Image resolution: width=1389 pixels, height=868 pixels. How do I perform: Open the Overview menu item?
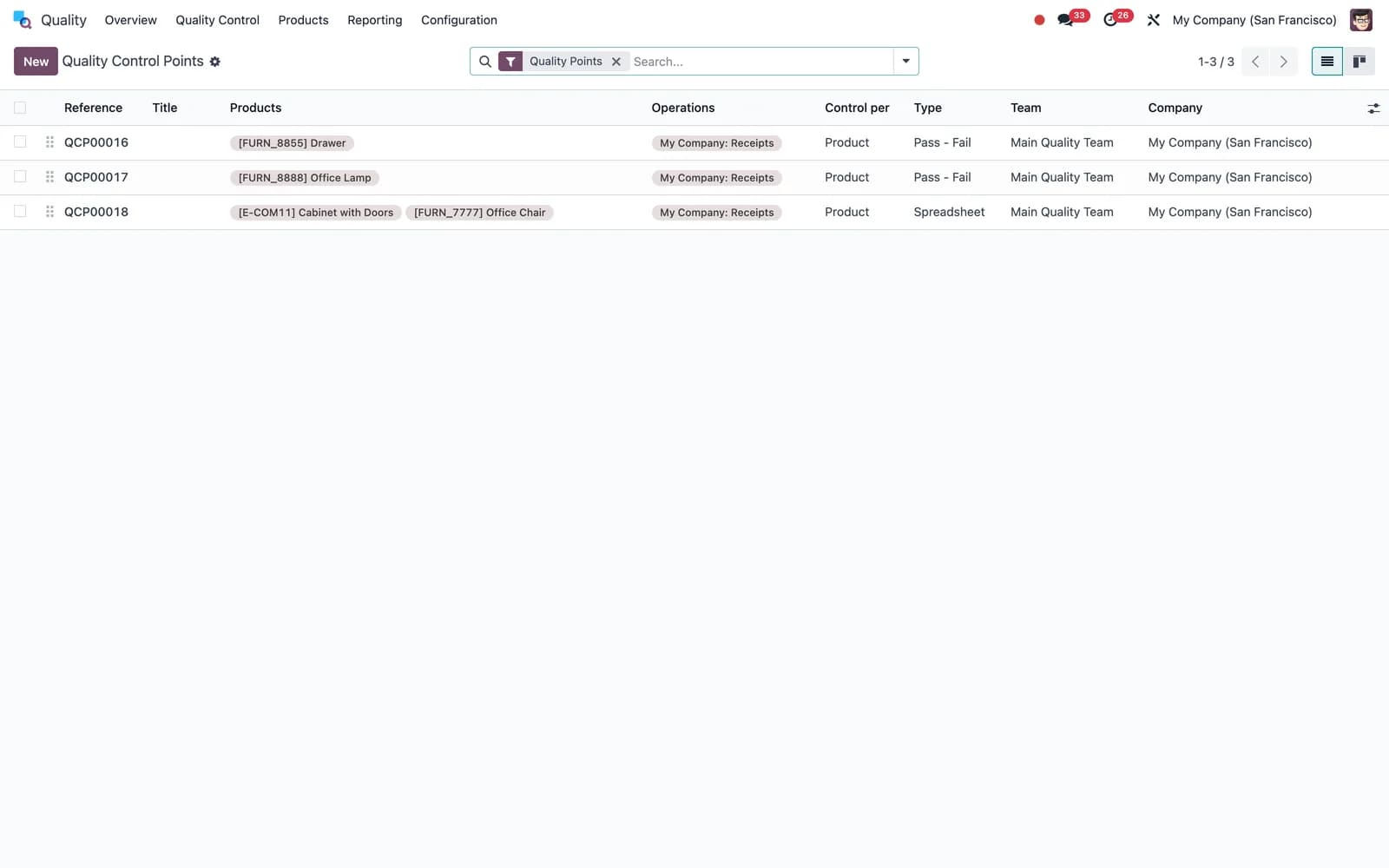point(131,20)
